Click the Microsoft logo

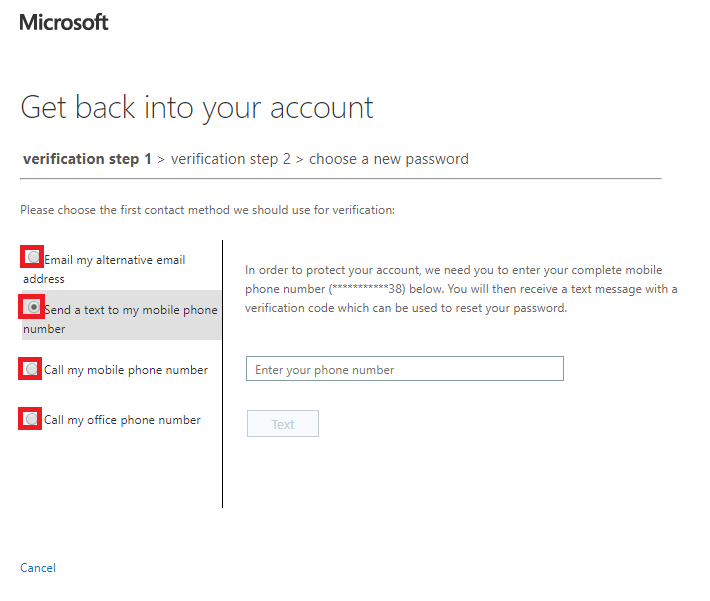(x=64, y=22)
